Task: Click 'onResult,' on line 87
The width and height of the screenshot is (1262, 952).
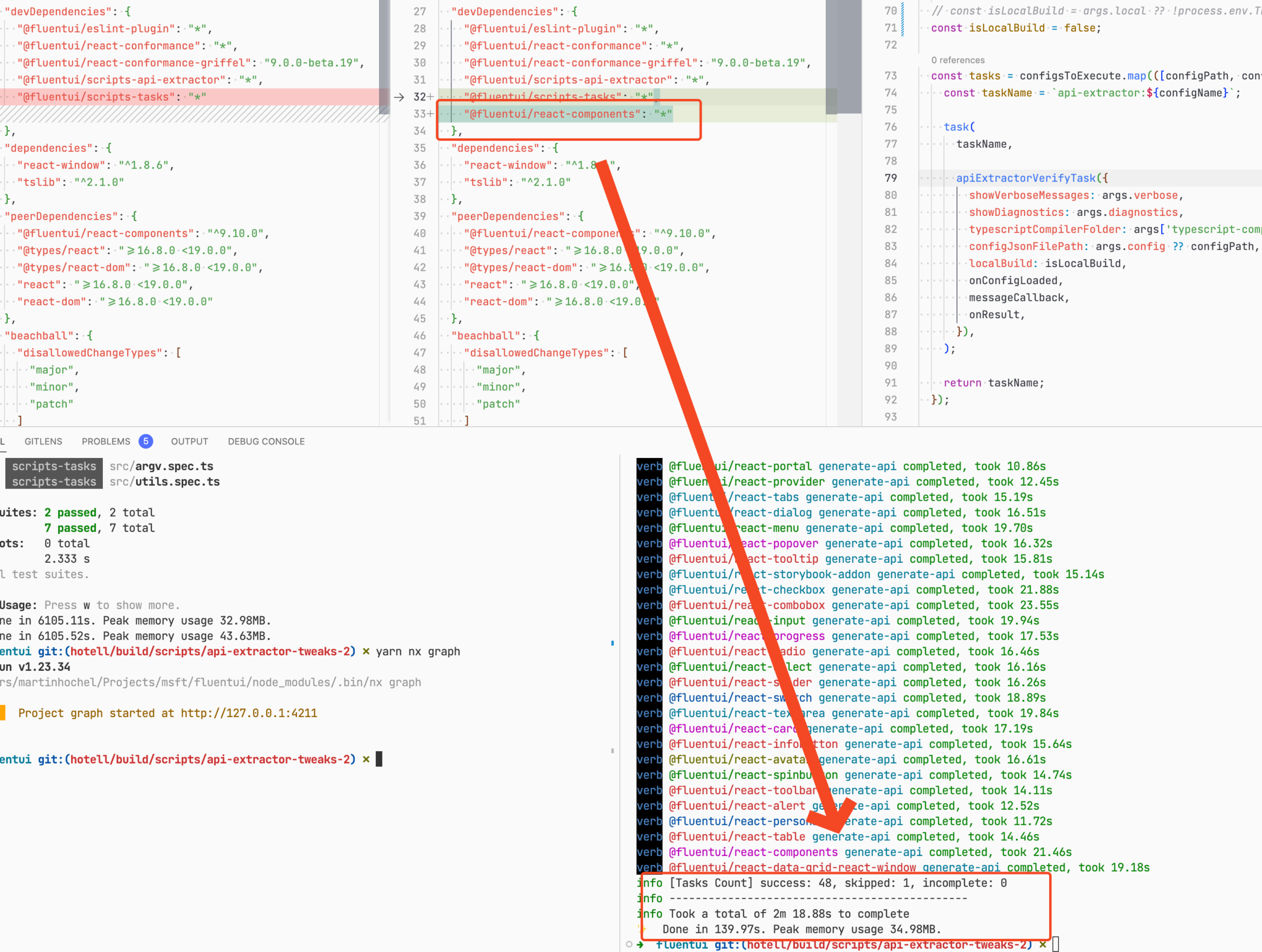Action: click(x=997, y=315)
